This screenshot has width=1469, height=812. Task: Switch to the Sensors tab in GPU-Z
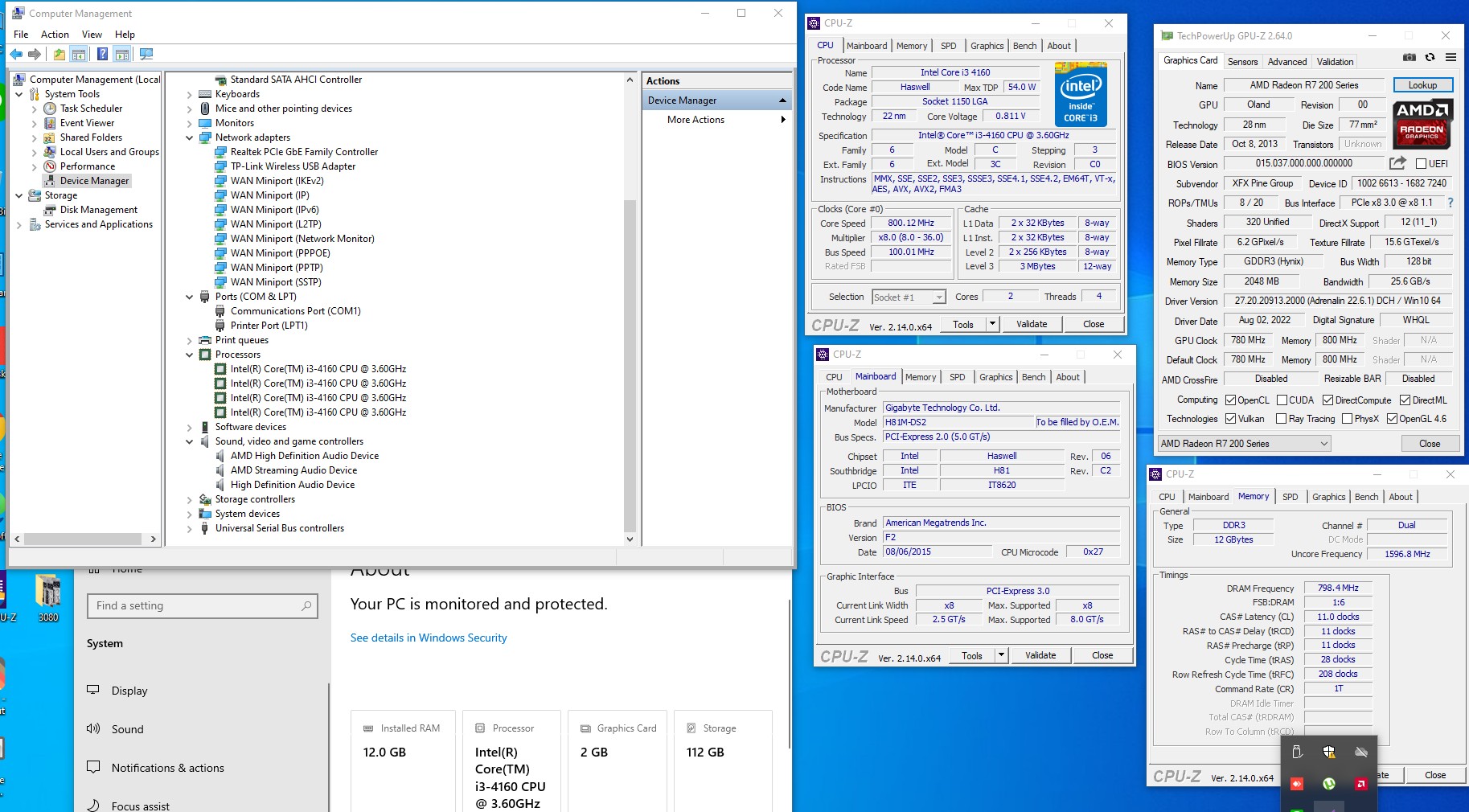pos(1242,62)
